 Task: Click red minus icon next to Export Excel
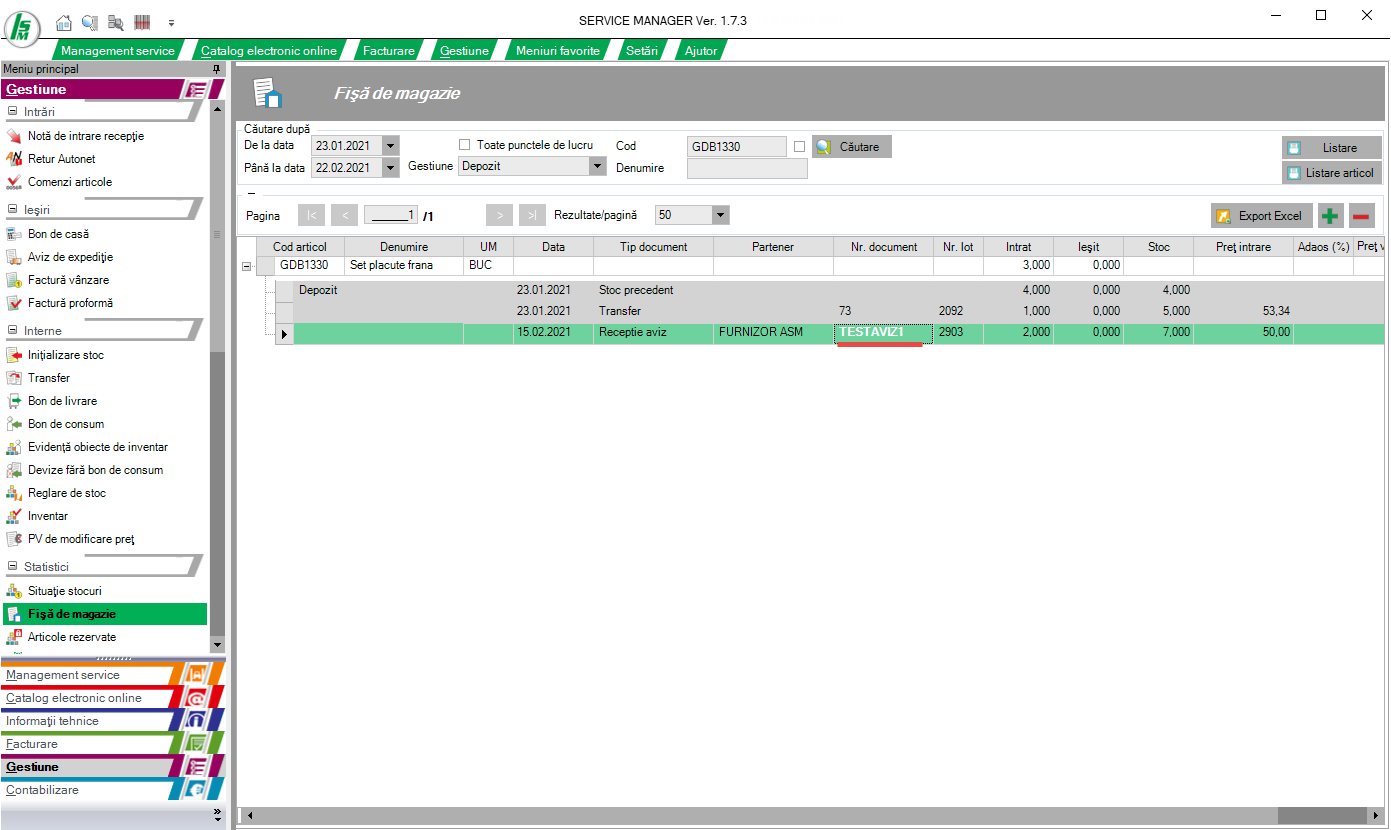click(1361, 216)
